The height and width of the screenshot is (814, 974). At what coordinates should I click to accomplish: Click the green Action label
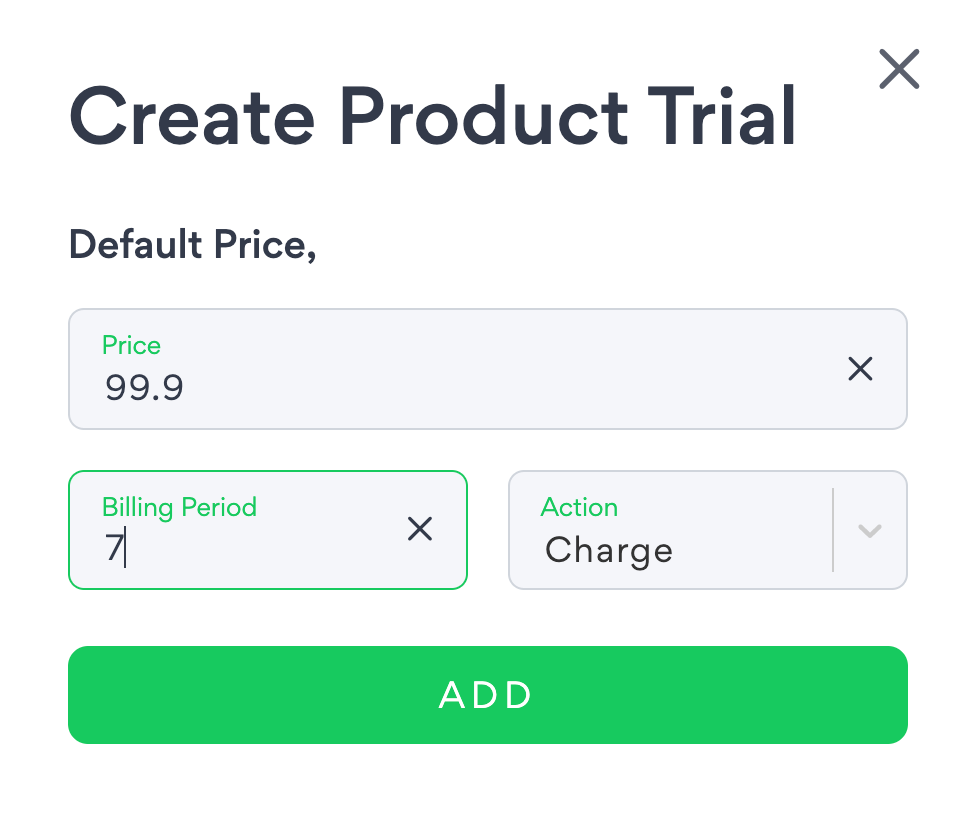pyautogui.click(x=579, y=508)
